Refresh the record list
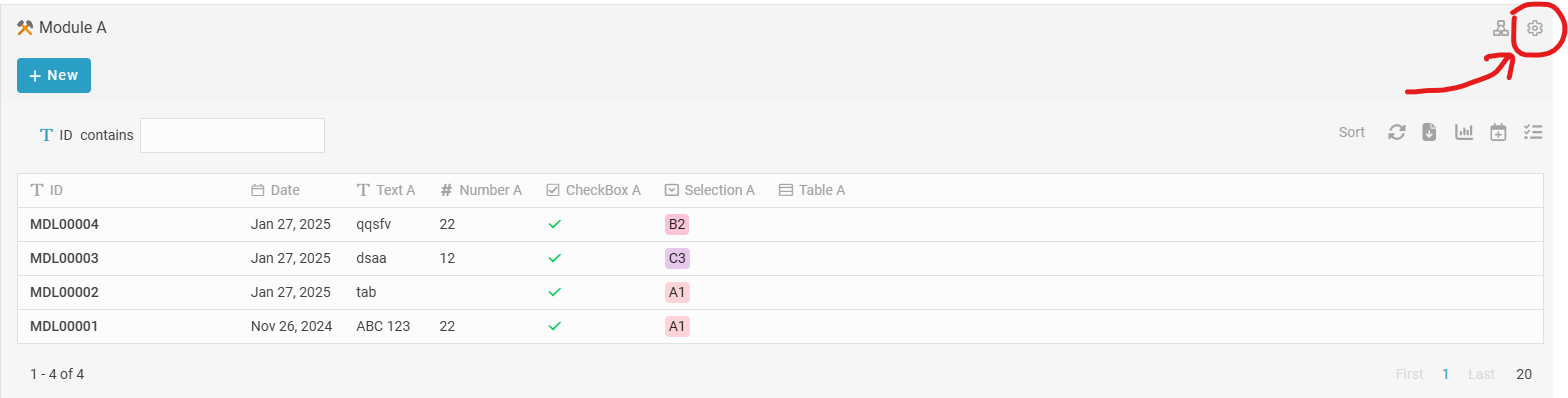Viewport: 1568px width, 398px height. pos(1397,132)
